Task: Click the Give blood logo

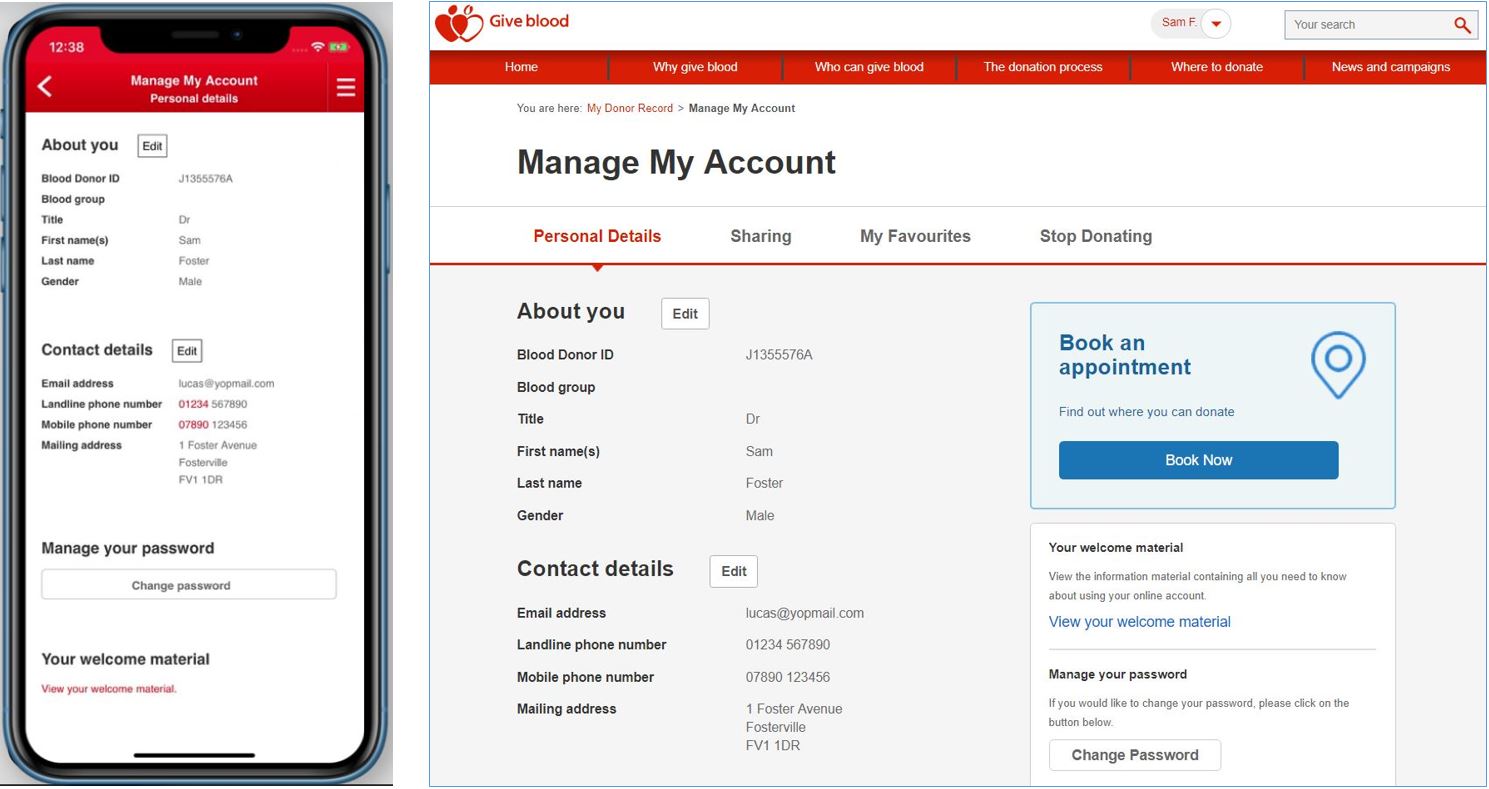Action: pyautogui.click(x=502, y=24)
